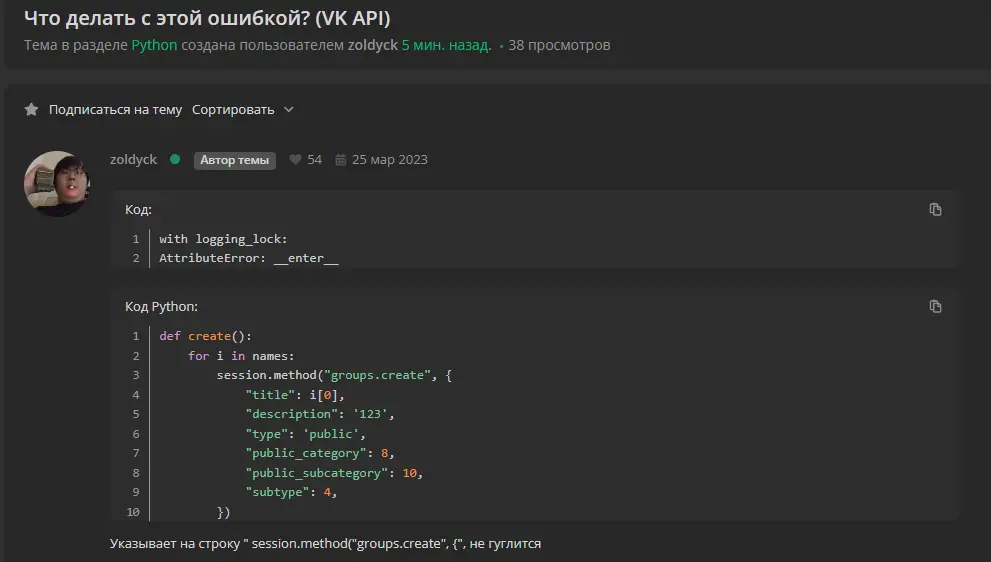Click the 'Код Python:' block label
The height and width of the screenshot is (562, 991).
[161, 307]
